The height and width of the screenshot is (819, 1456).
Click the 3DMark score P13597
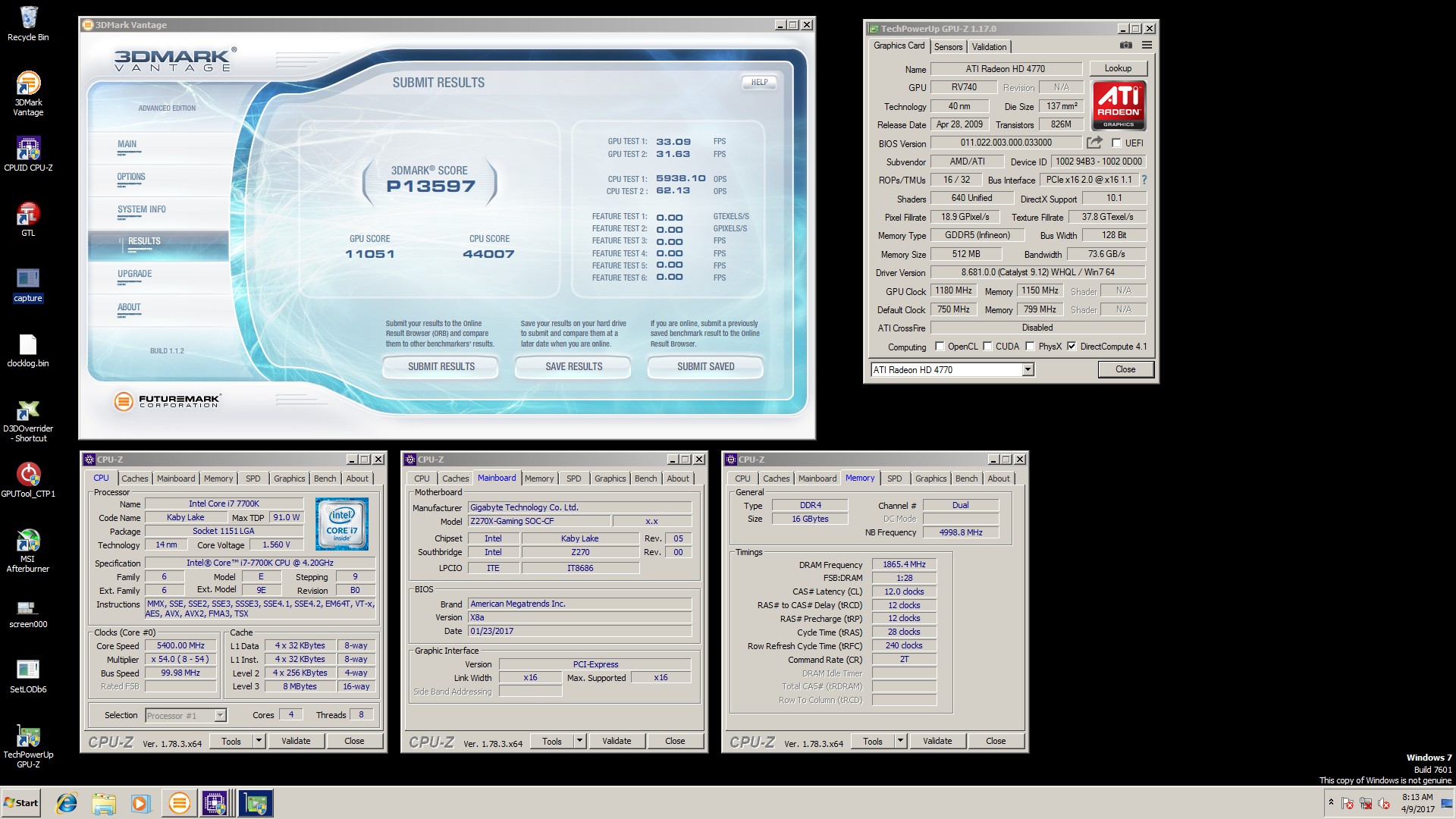point(431,186)
